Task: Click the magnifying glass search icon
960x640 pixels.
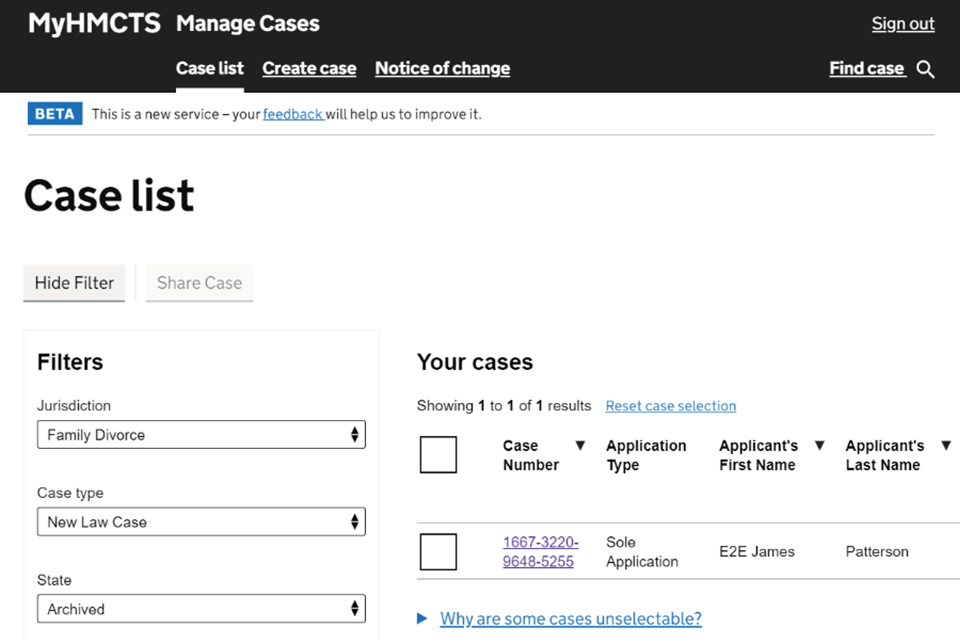Action: (x=926, y=69)
